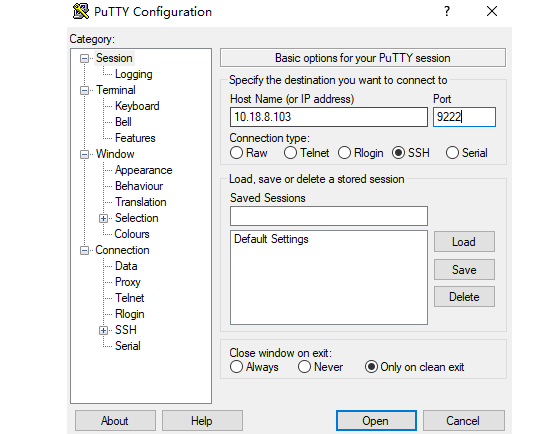This screenshot has height=434, width=554.
Task: Open the Window category
Action: coord(115,154)
